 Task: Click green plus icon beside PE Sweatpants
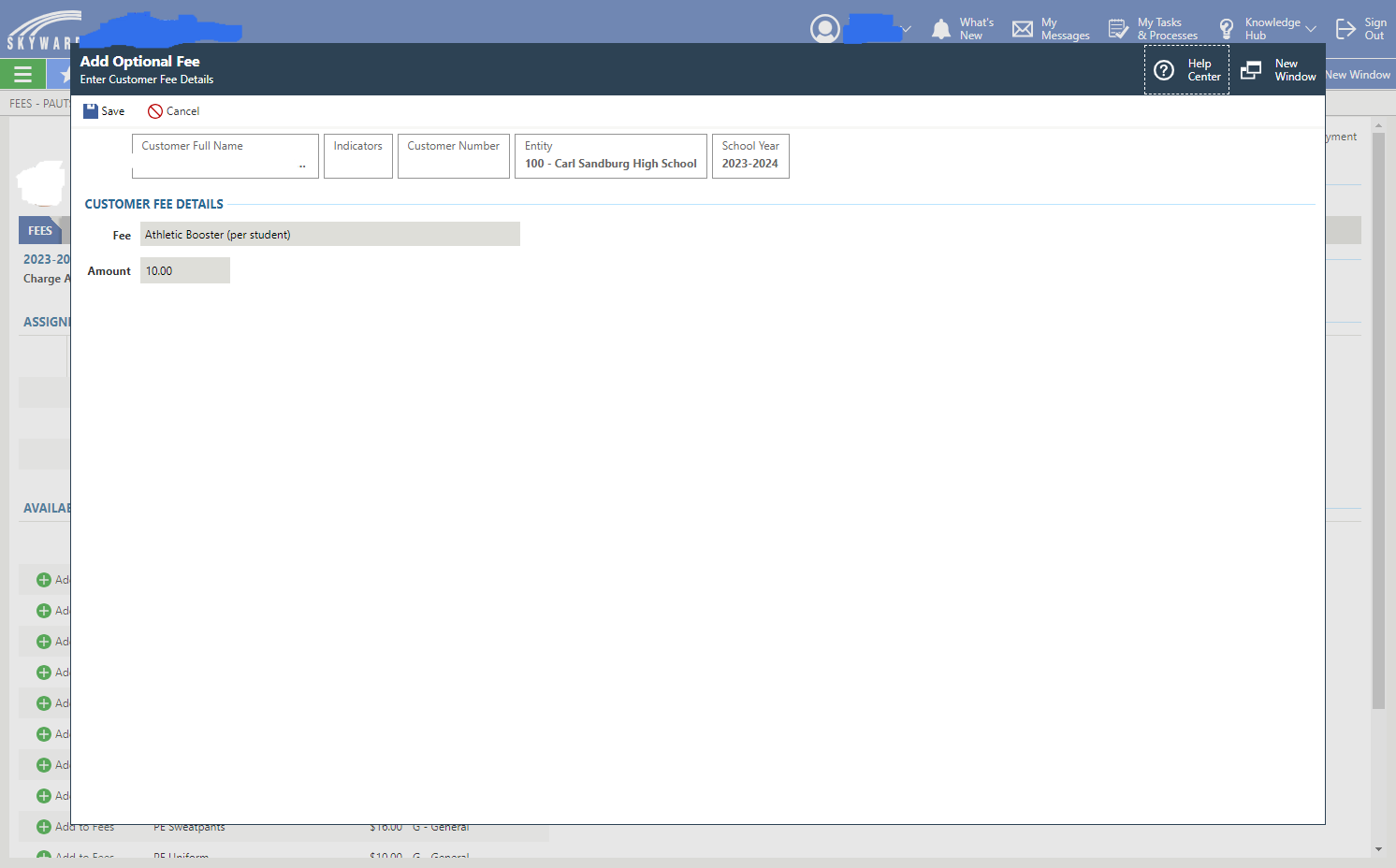click(44, 827)
